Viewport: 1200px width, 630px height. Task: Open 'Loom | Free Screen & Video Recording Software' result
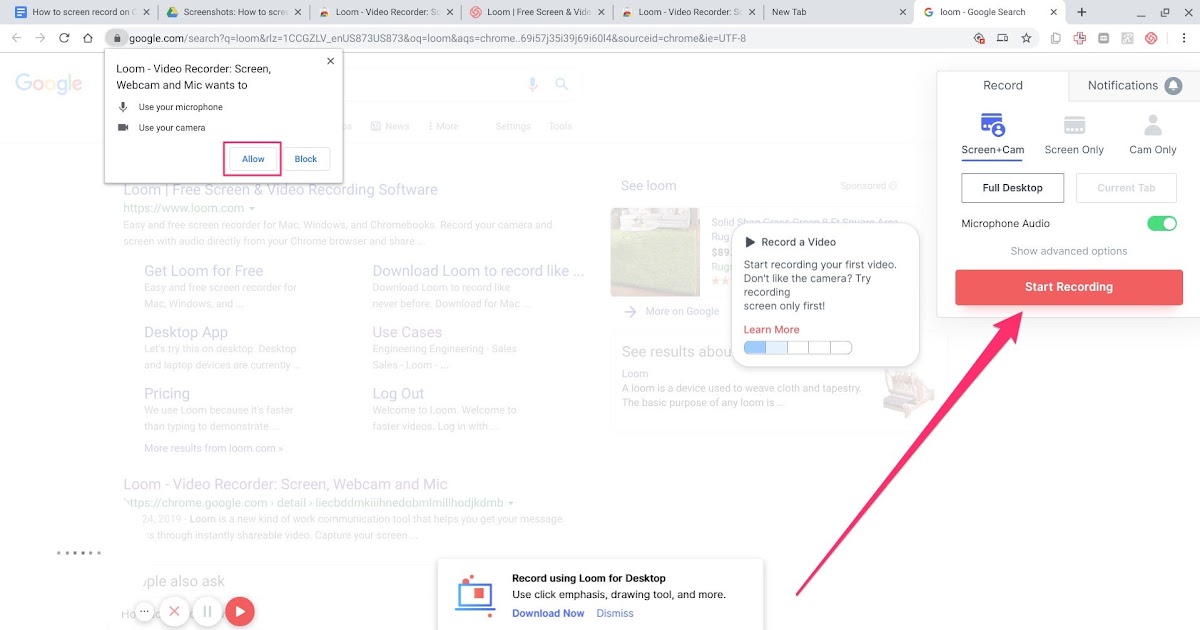[280, 190]
